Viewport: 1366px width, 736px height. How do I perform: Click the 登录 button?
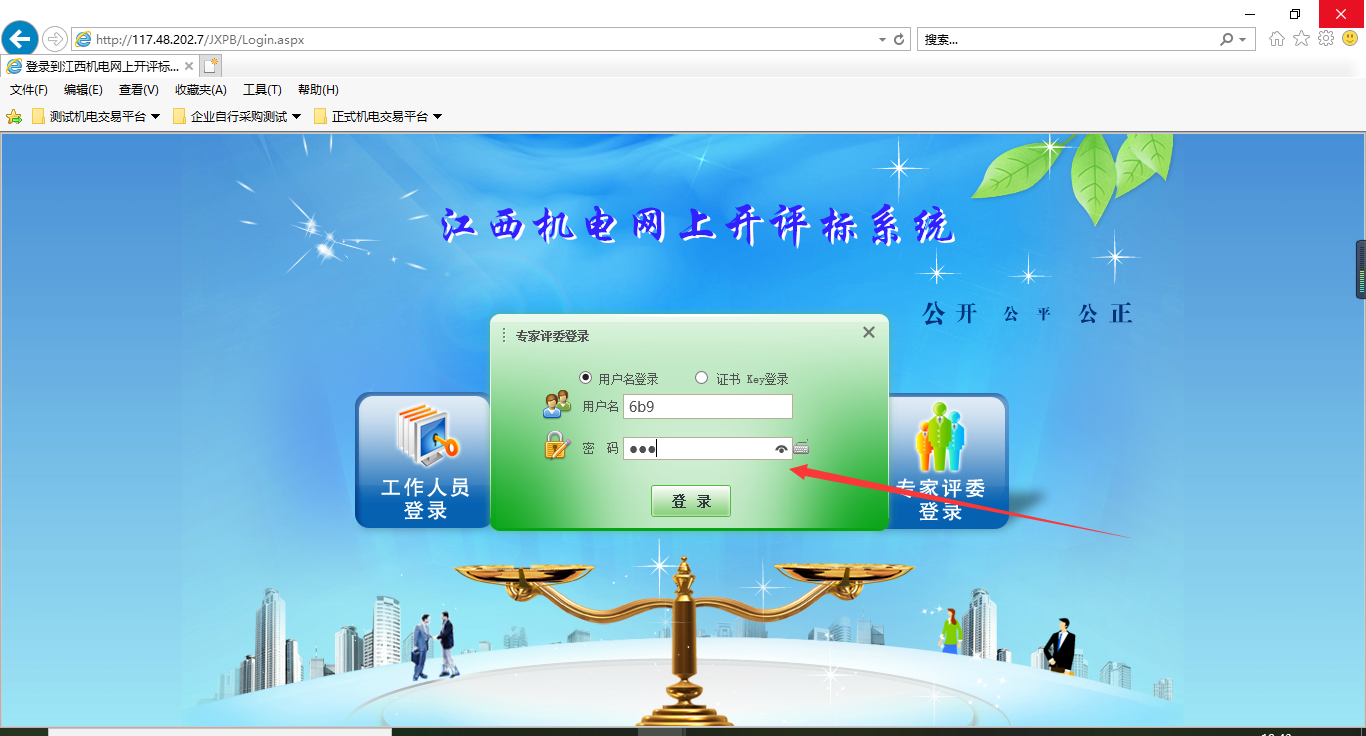coord(691,501)
